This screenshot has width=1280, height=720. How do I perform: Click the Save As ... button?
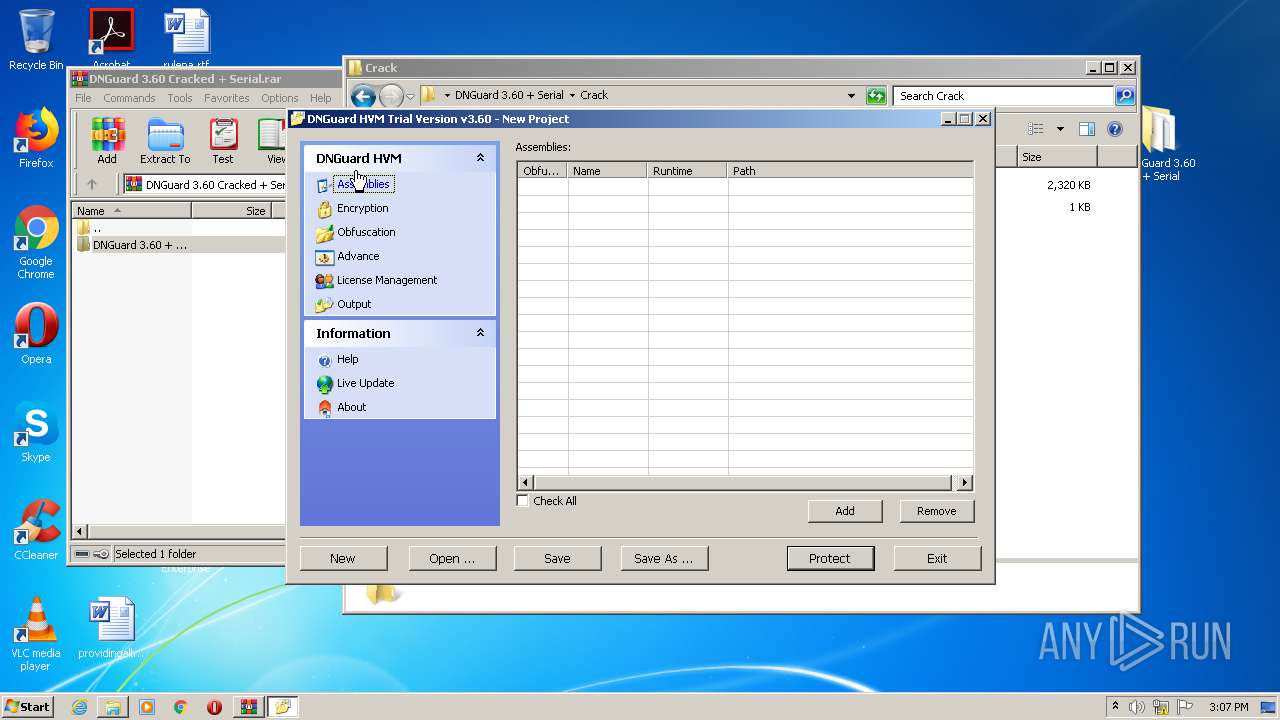coord(664,558)
